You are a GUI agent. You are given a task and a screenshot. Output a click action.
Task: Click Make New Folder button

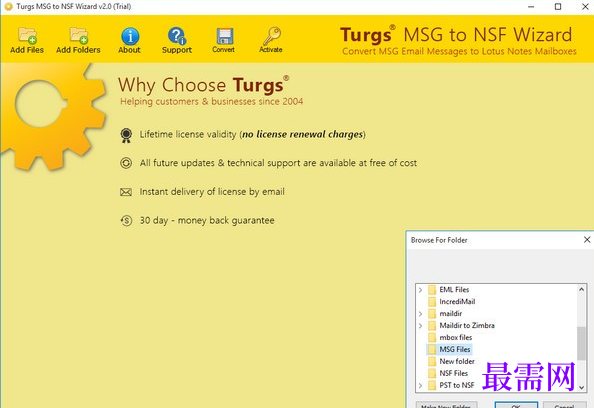[446, 405]
